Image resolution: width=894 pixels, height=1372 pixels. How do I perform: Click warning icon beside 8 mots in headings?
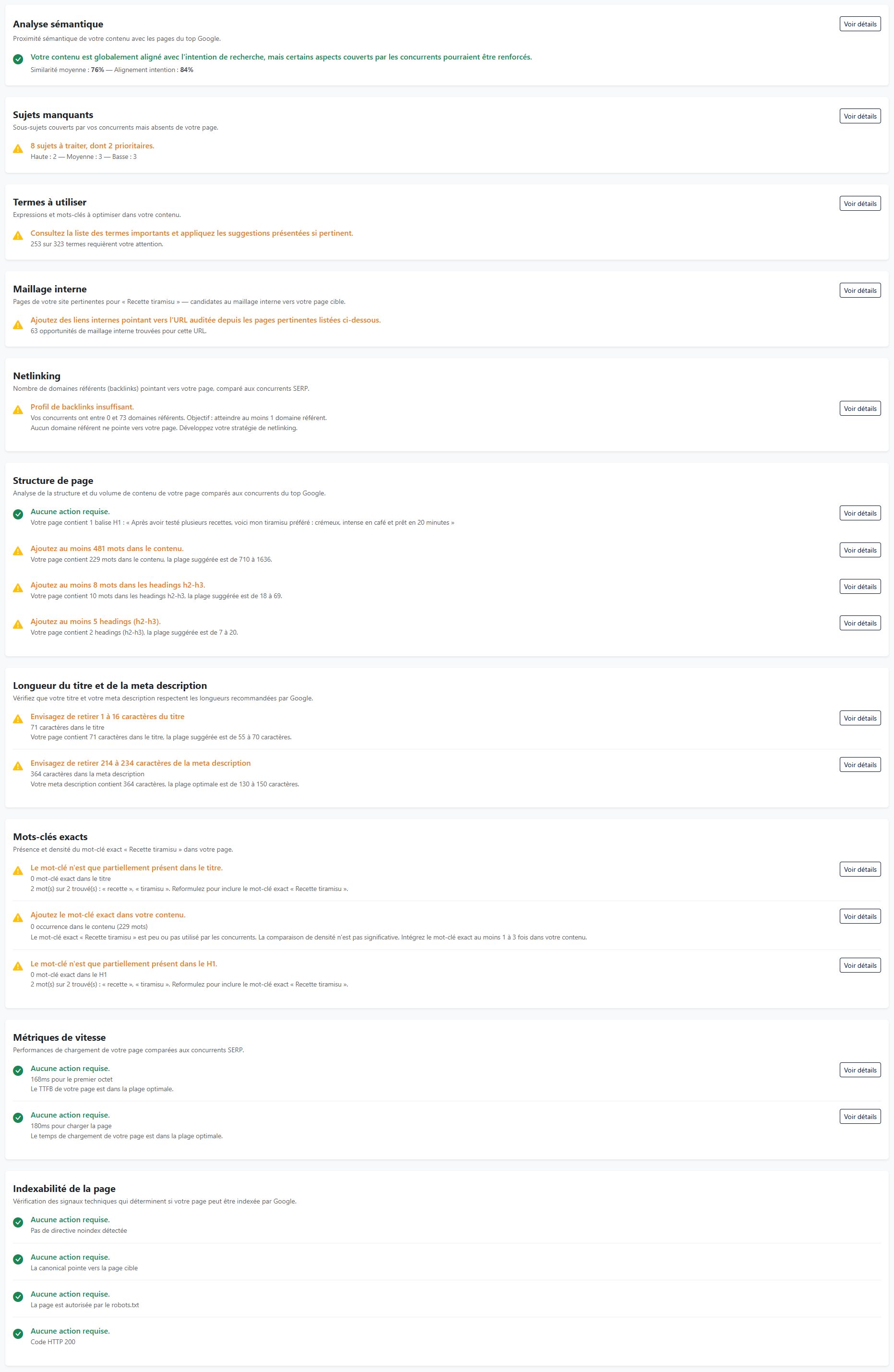click(18, 588)
